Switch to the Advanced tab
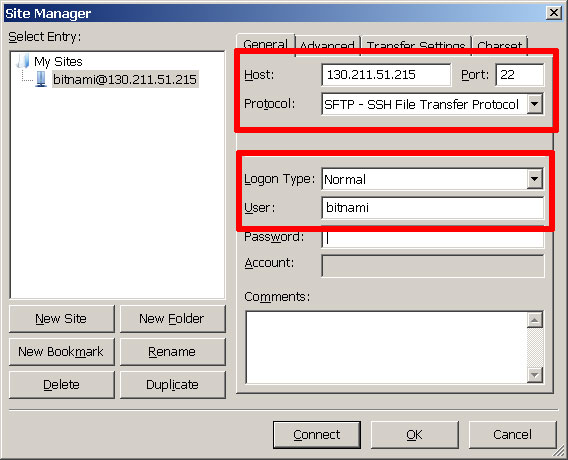Screen dimensions: 568x460 point(327,46)
